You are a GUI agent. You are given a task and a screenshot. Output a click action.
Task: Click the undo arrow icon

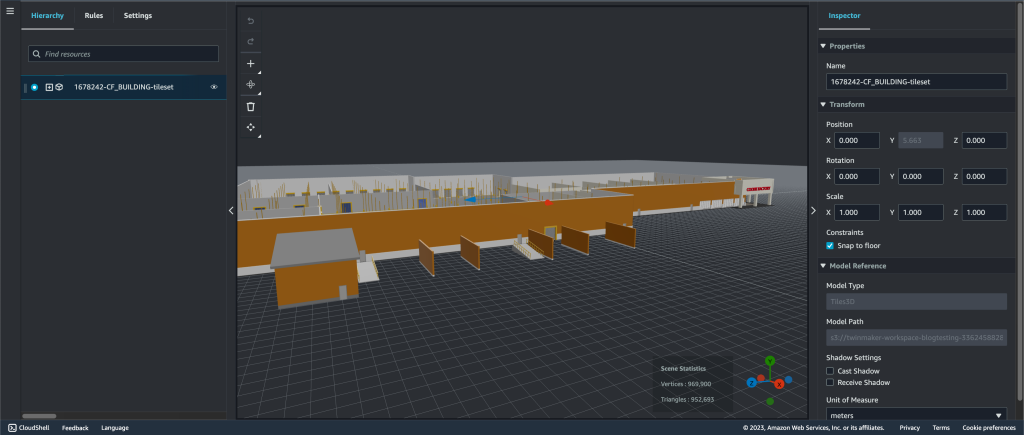(250, 21)
